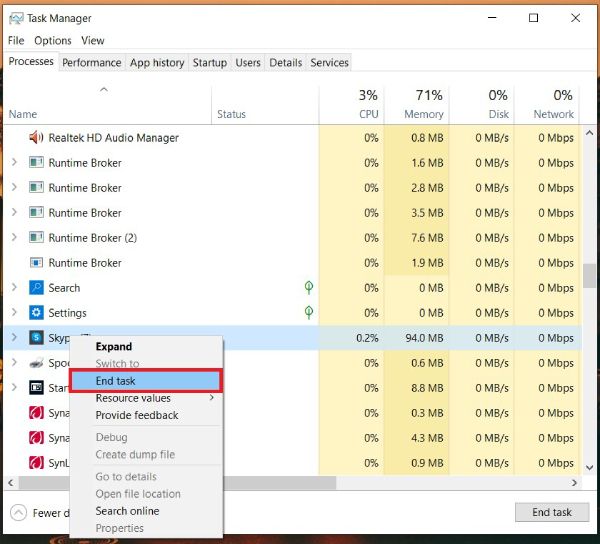Click the Spooler printer icon

(36, 363)
